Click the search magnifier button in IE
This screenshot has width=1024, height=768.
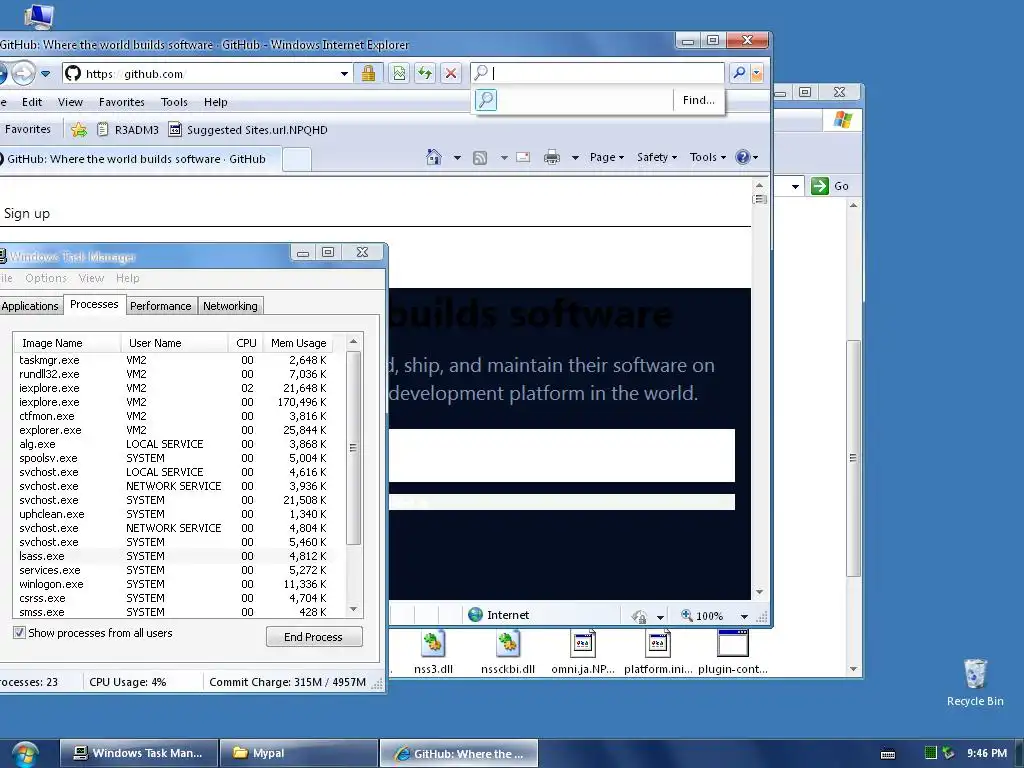coord(739,73)
